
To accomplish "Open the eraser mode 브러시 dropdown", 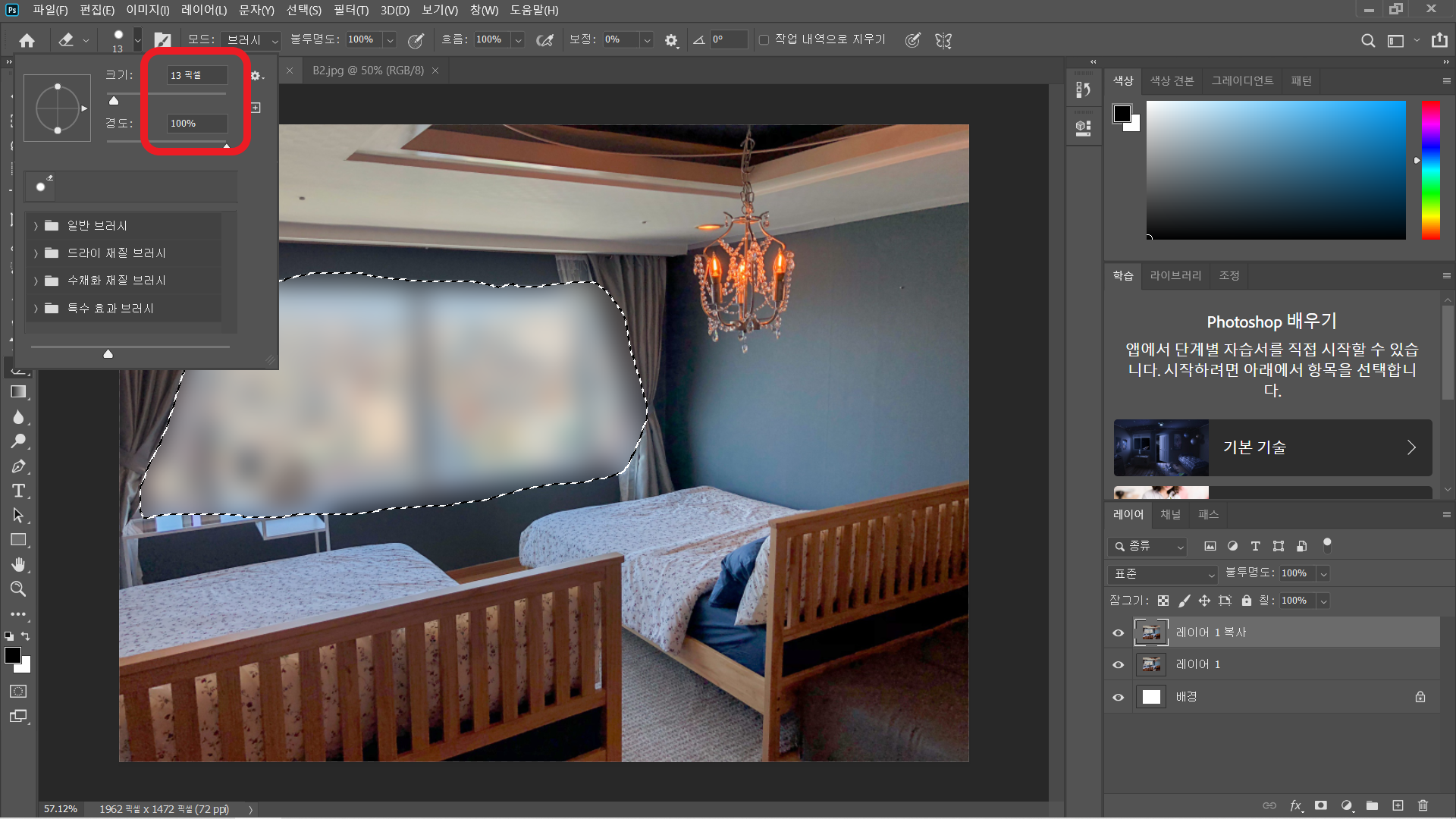I will (253, 39).
